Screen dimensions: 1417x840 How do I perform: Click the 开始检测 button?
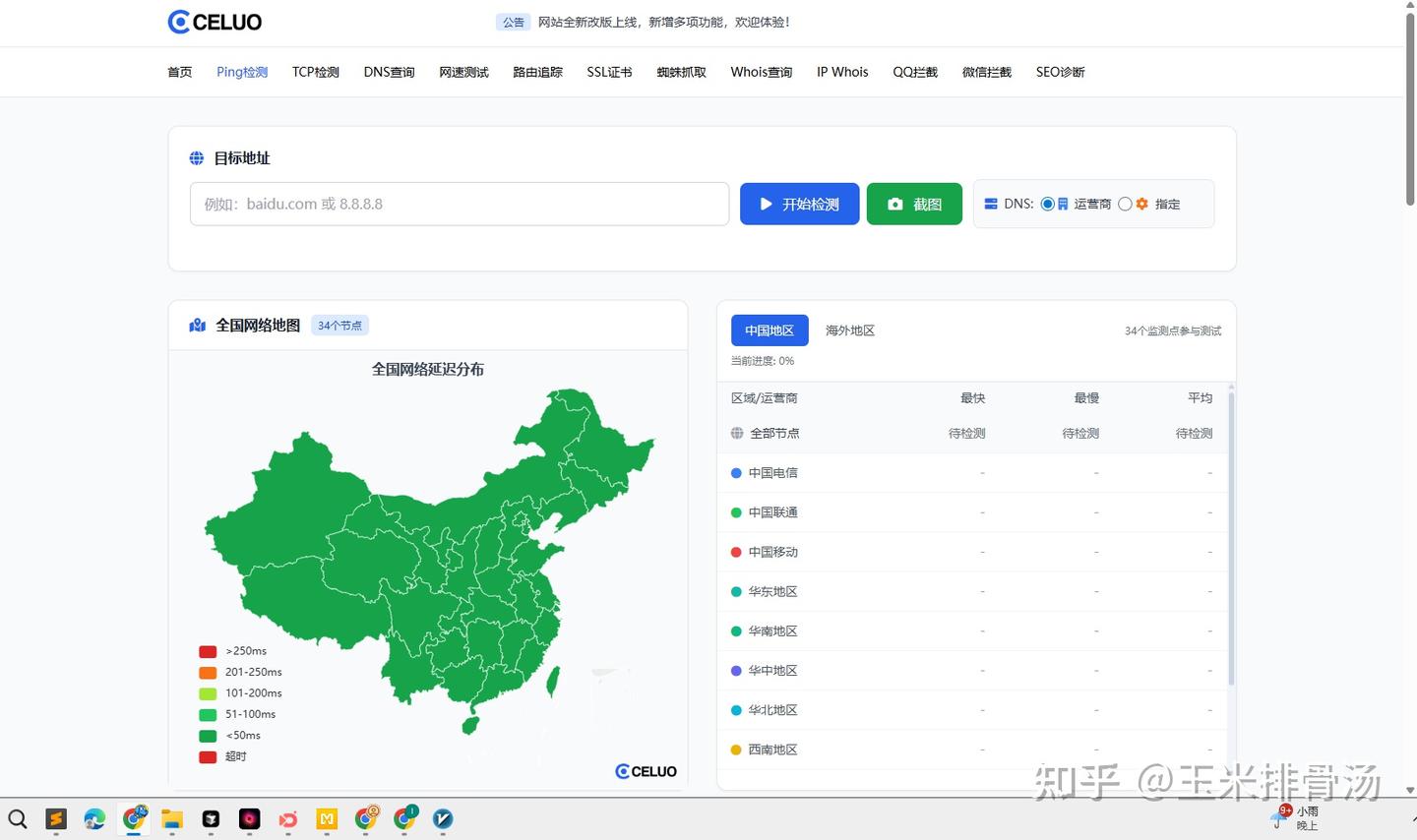coord(799,204)
